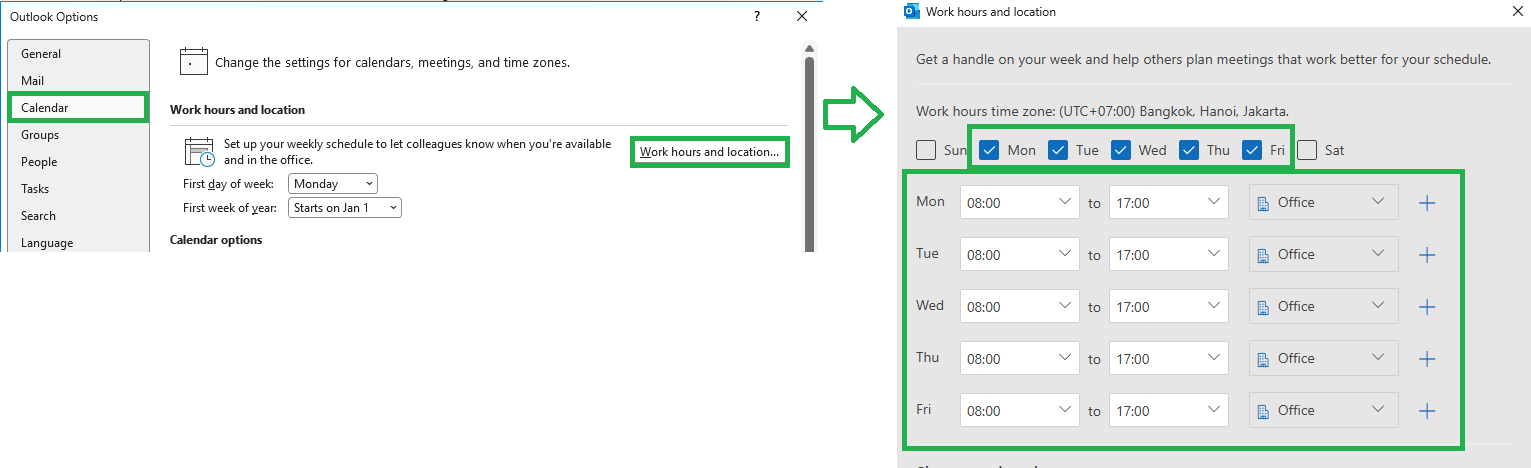Open Thursday location Office dropdown
The height and width of the screenshot is (468, 1531).
tap(1323, 358)
